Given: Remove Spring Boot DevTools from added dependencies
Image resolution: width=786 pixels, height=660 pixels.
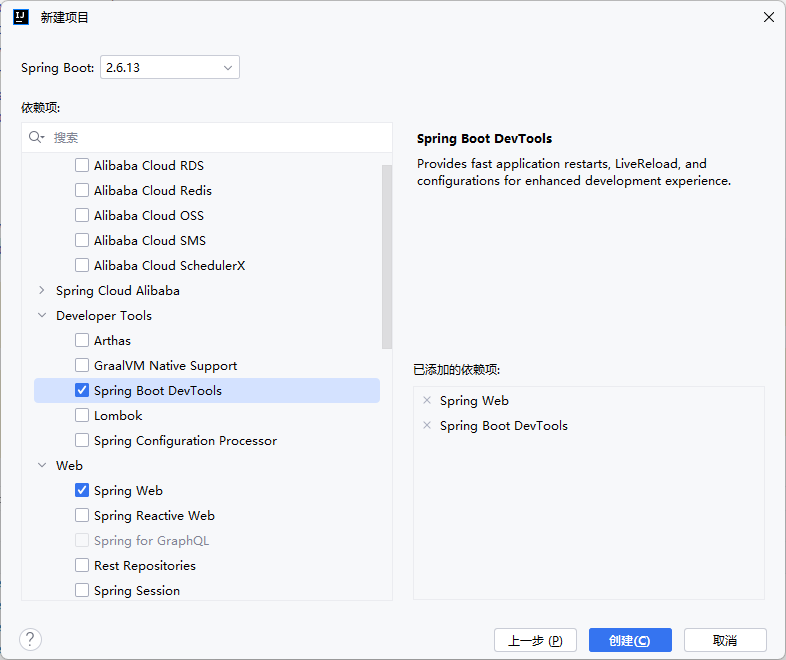Looking at the screenshot, I should coord(427,425).
